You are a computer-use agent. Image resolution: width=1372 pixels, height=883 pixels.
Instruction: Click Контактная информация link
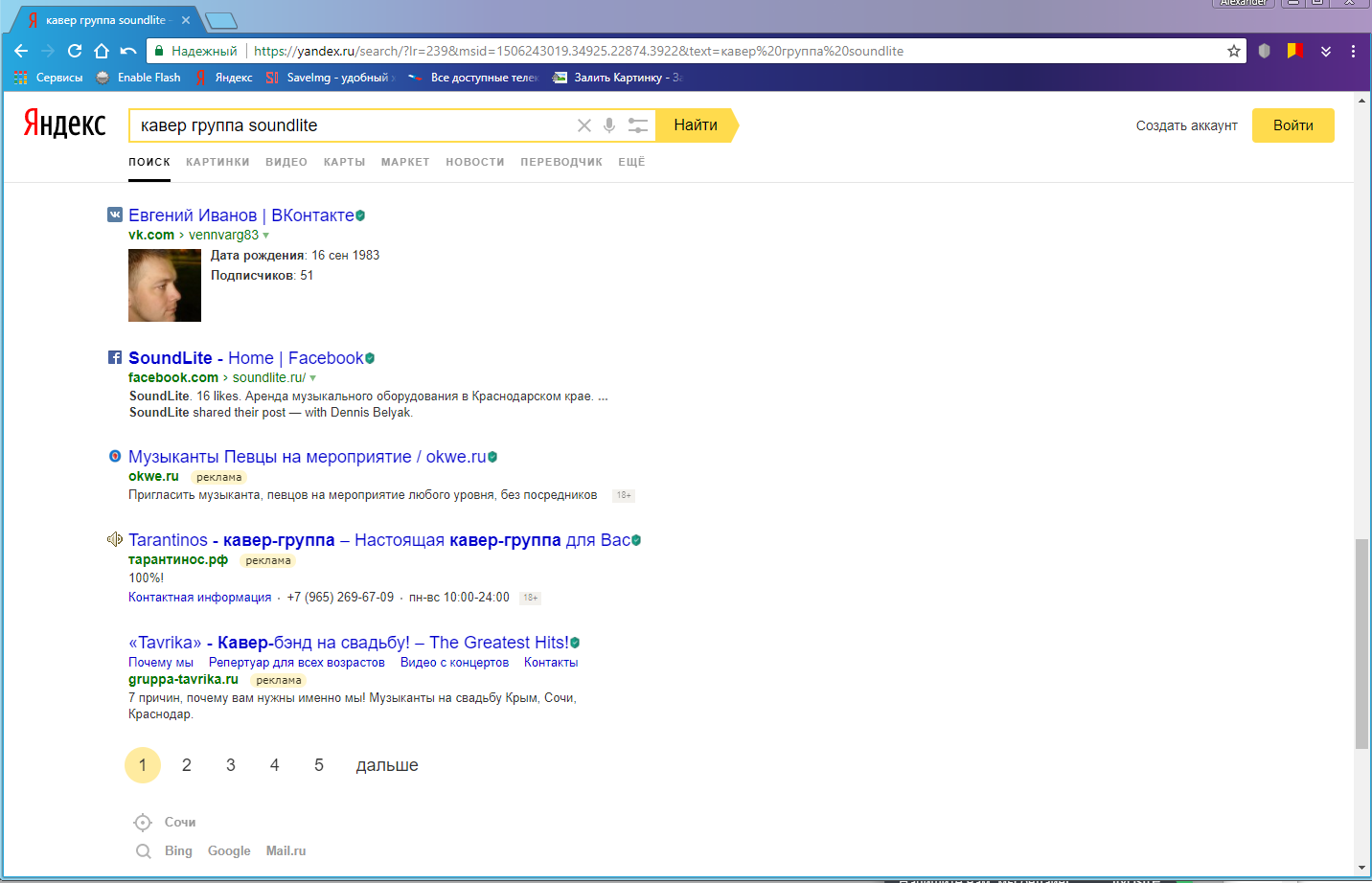tap(200, 598)
